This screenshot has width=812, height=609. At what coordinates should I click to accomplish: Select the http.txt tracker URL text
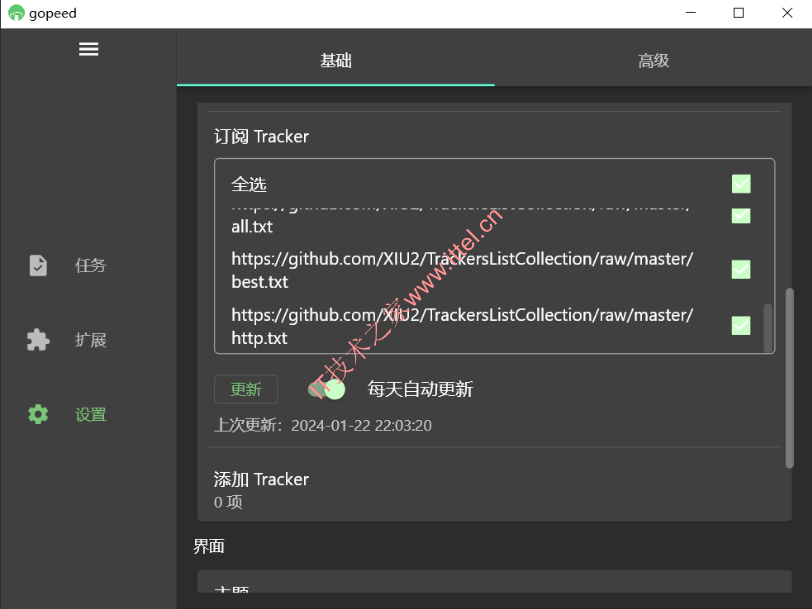click(x=462, y=326)
